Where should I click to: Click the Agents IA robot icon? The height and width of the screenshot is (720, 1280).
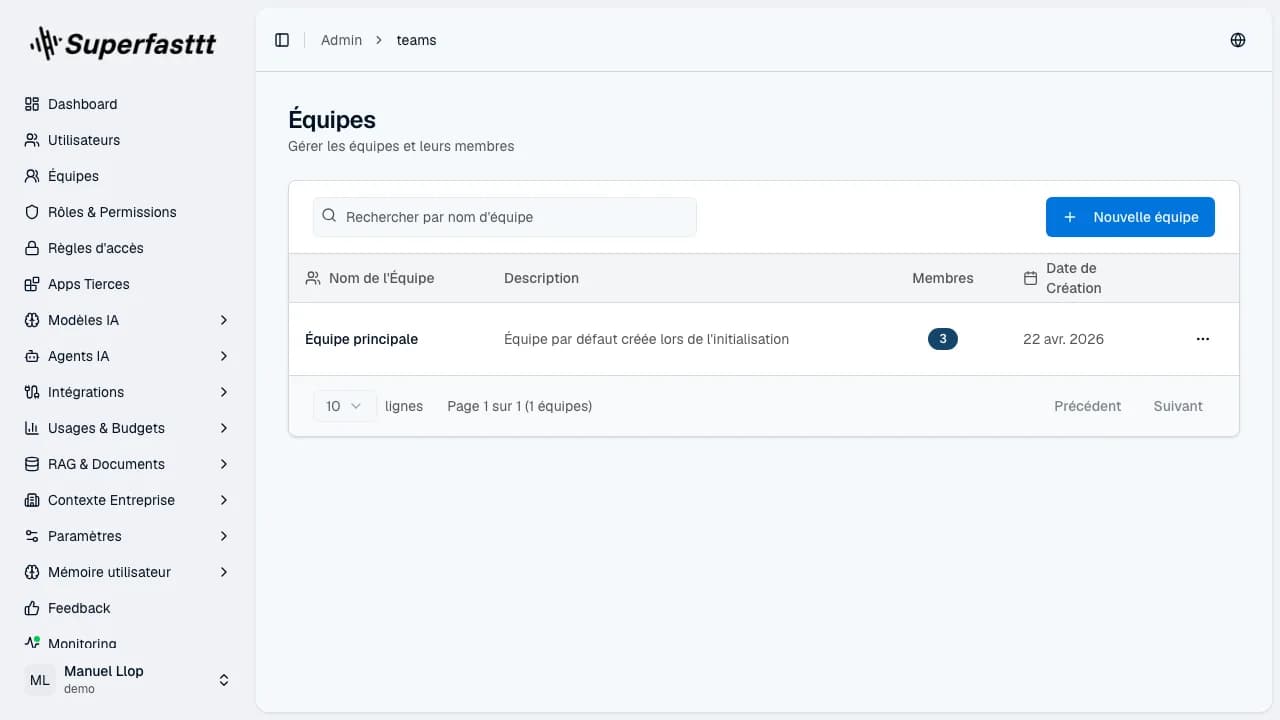click(32, 356)
